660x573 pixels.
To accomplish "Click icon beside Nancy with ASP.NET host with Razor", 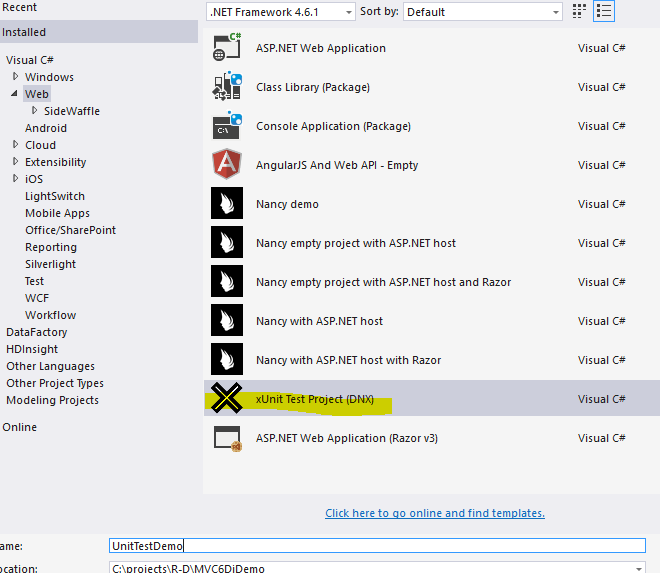I will [x=227, y=359].
